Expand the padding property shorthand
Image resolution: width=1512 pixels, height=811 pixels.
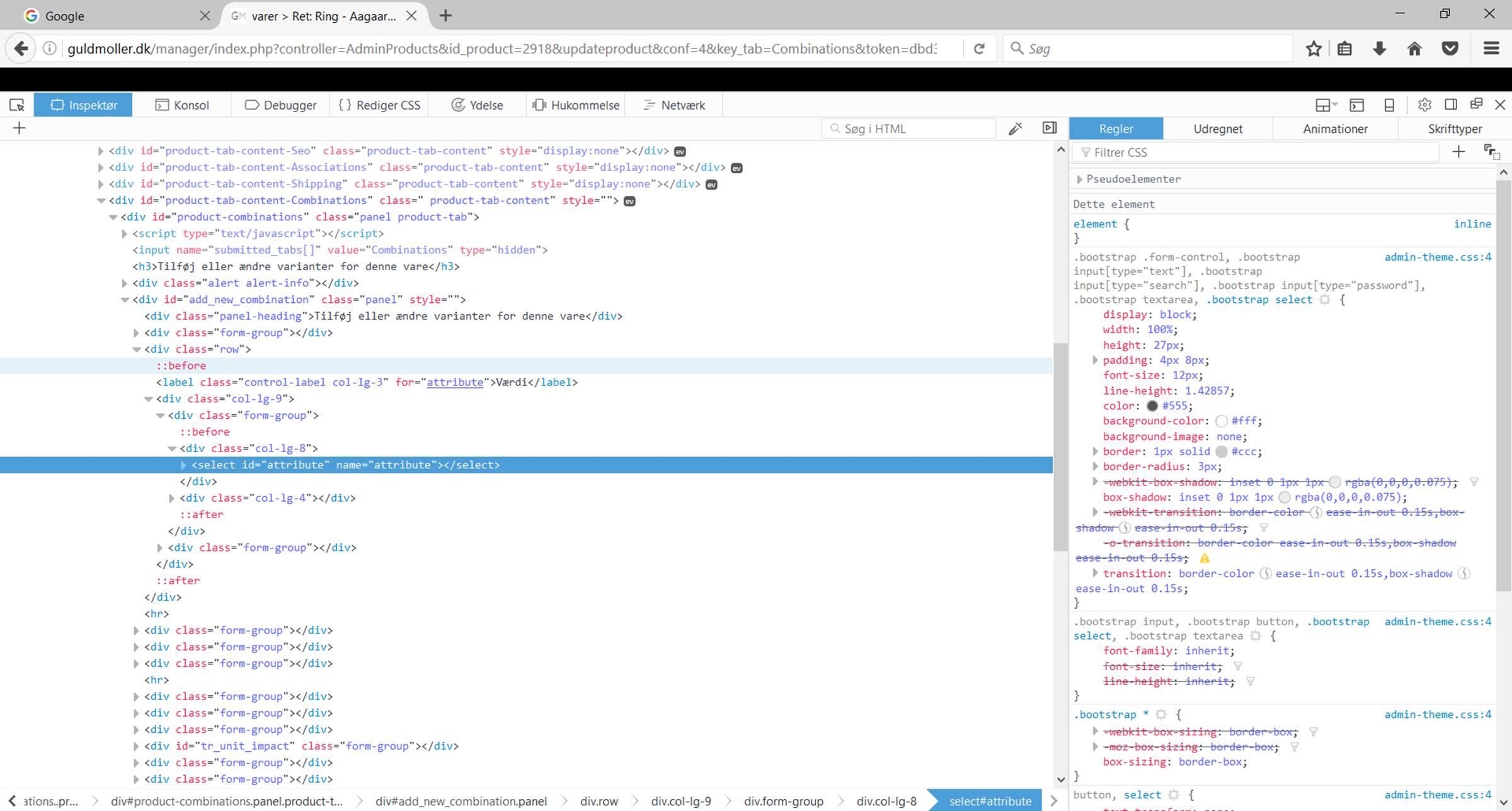1095,360
